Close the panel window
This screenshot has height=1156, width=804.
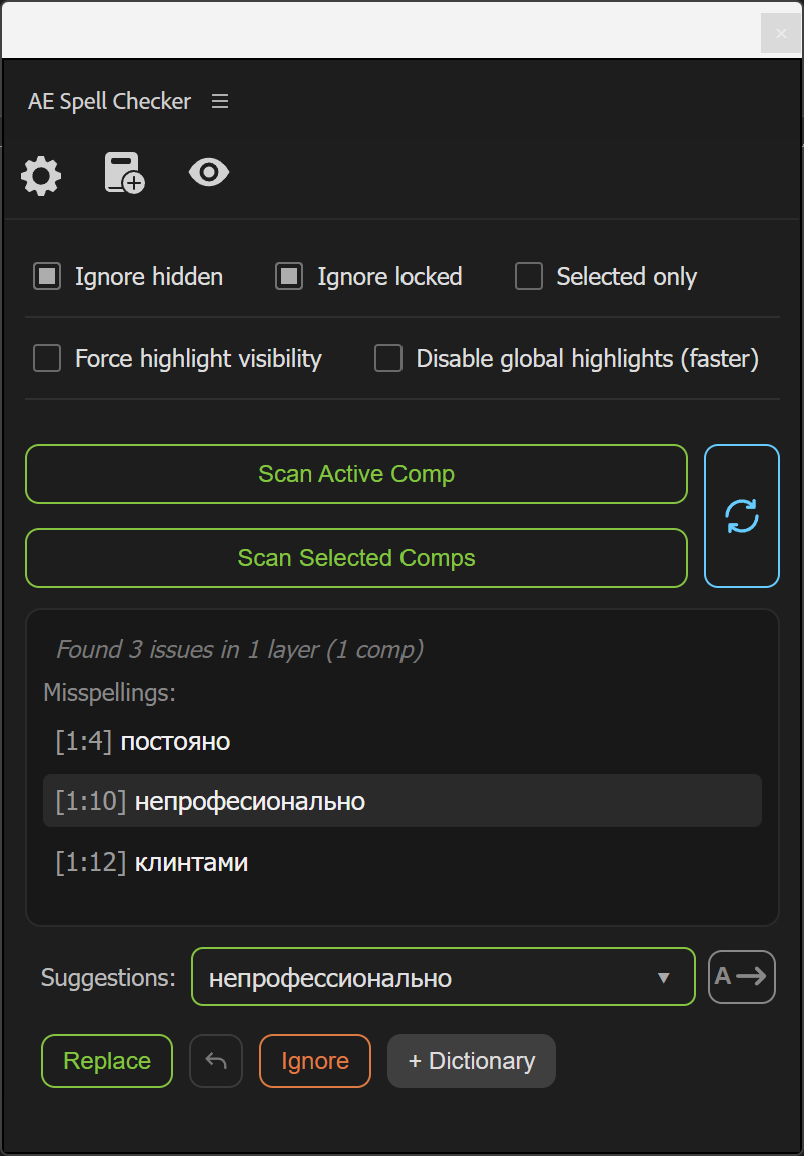pyautogui.click(x=780, y=33)
